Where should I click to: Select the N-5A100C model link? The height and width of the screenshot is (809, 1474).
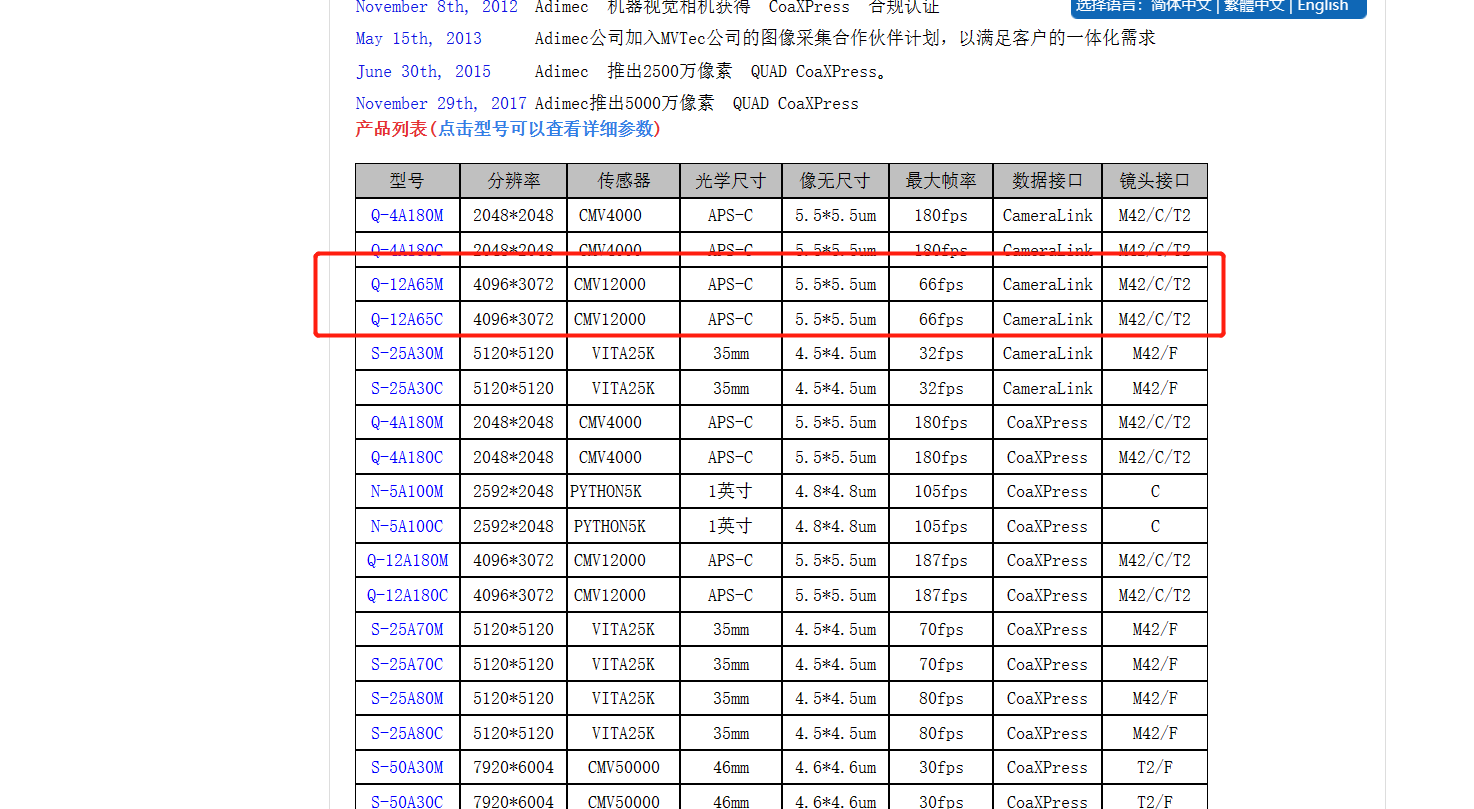[407, 527]
